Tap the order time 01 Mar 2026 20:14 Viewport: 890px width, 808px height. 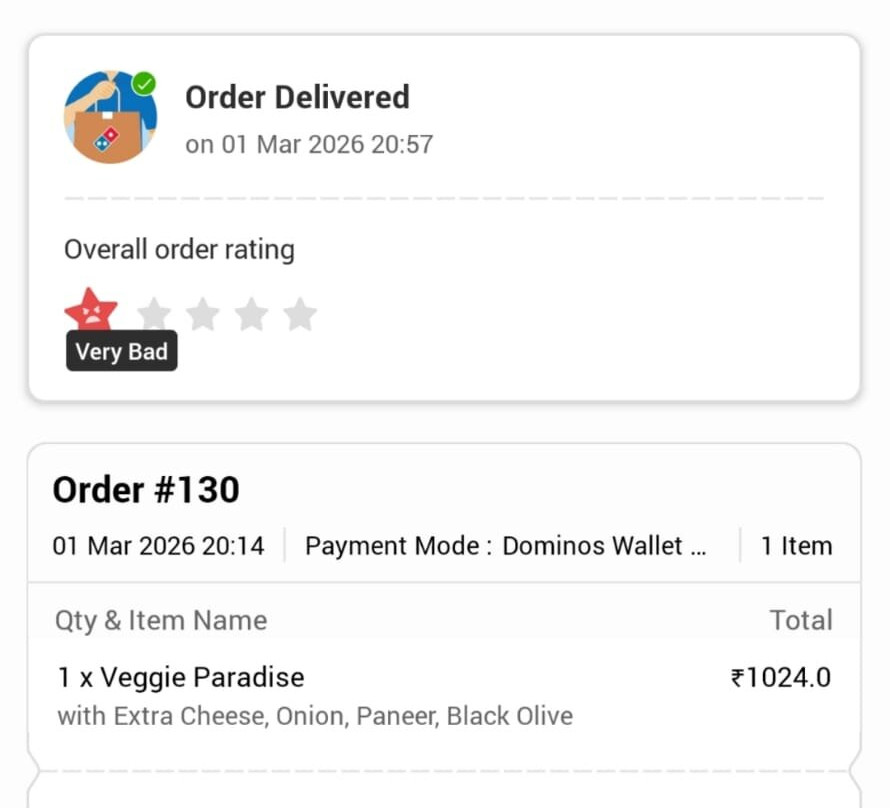[158, 546]
